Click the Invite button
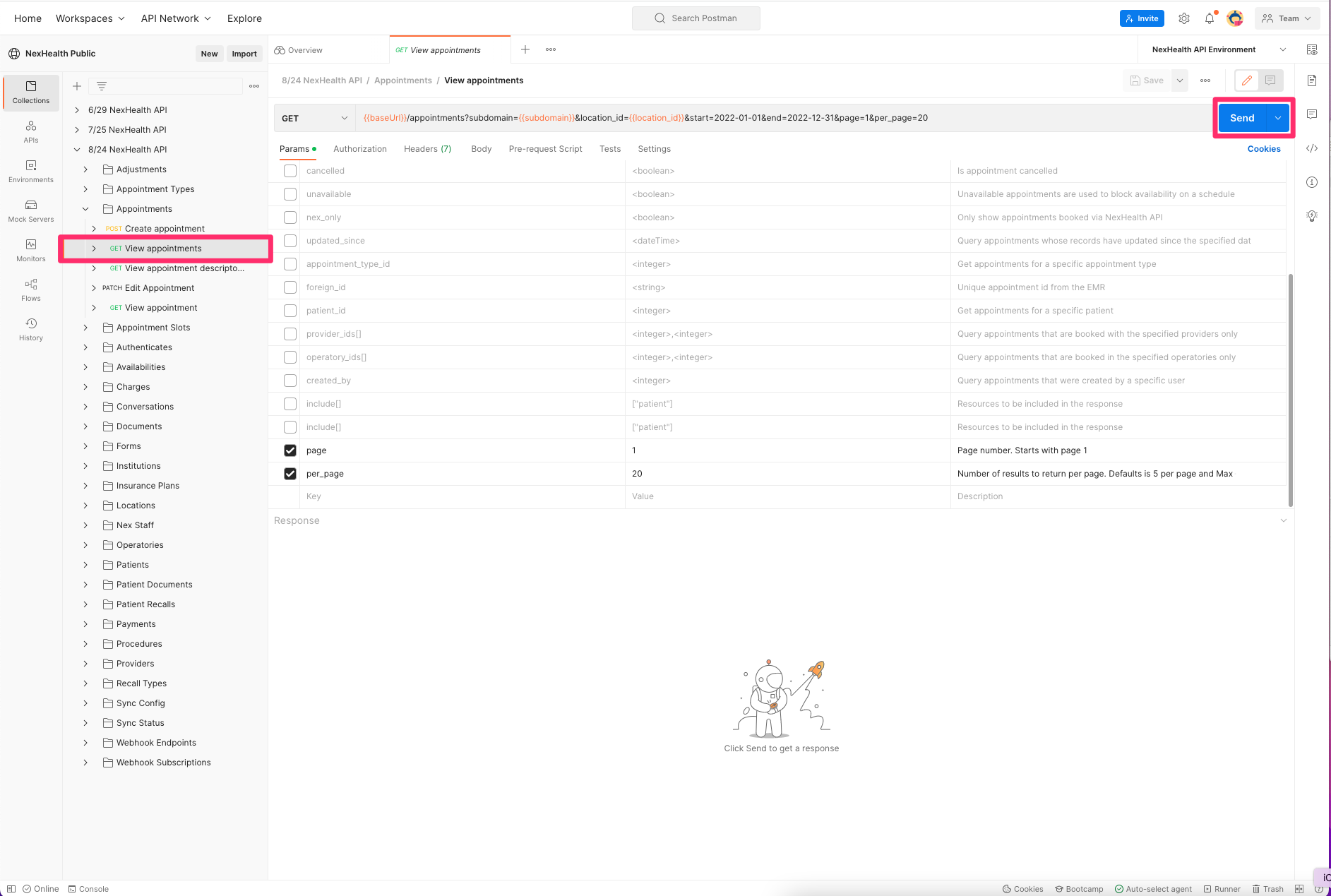Screen dimensions: 1331x896 coord(1142,18)
